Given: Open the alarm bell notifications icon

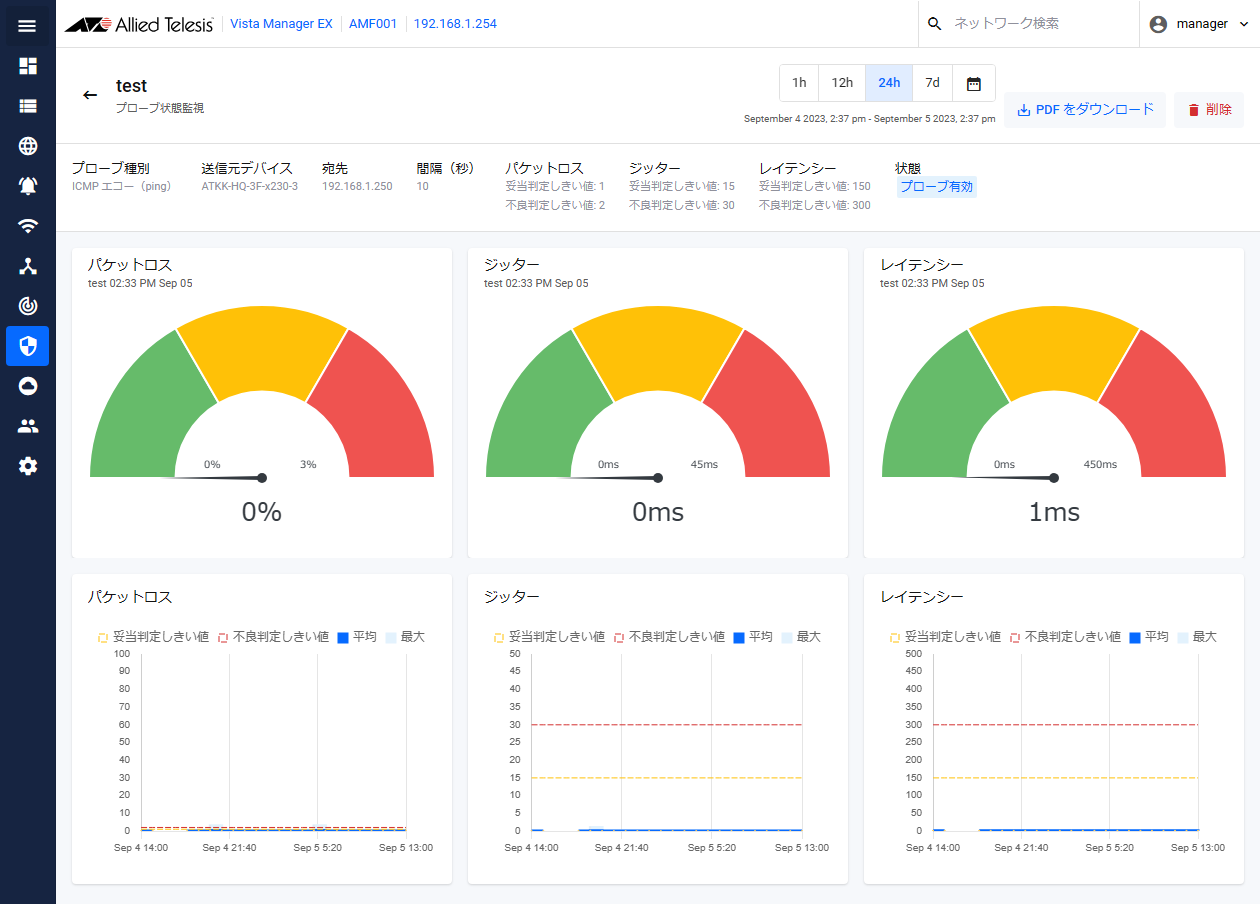Looking at the screenshot, I should click(27, 186).
